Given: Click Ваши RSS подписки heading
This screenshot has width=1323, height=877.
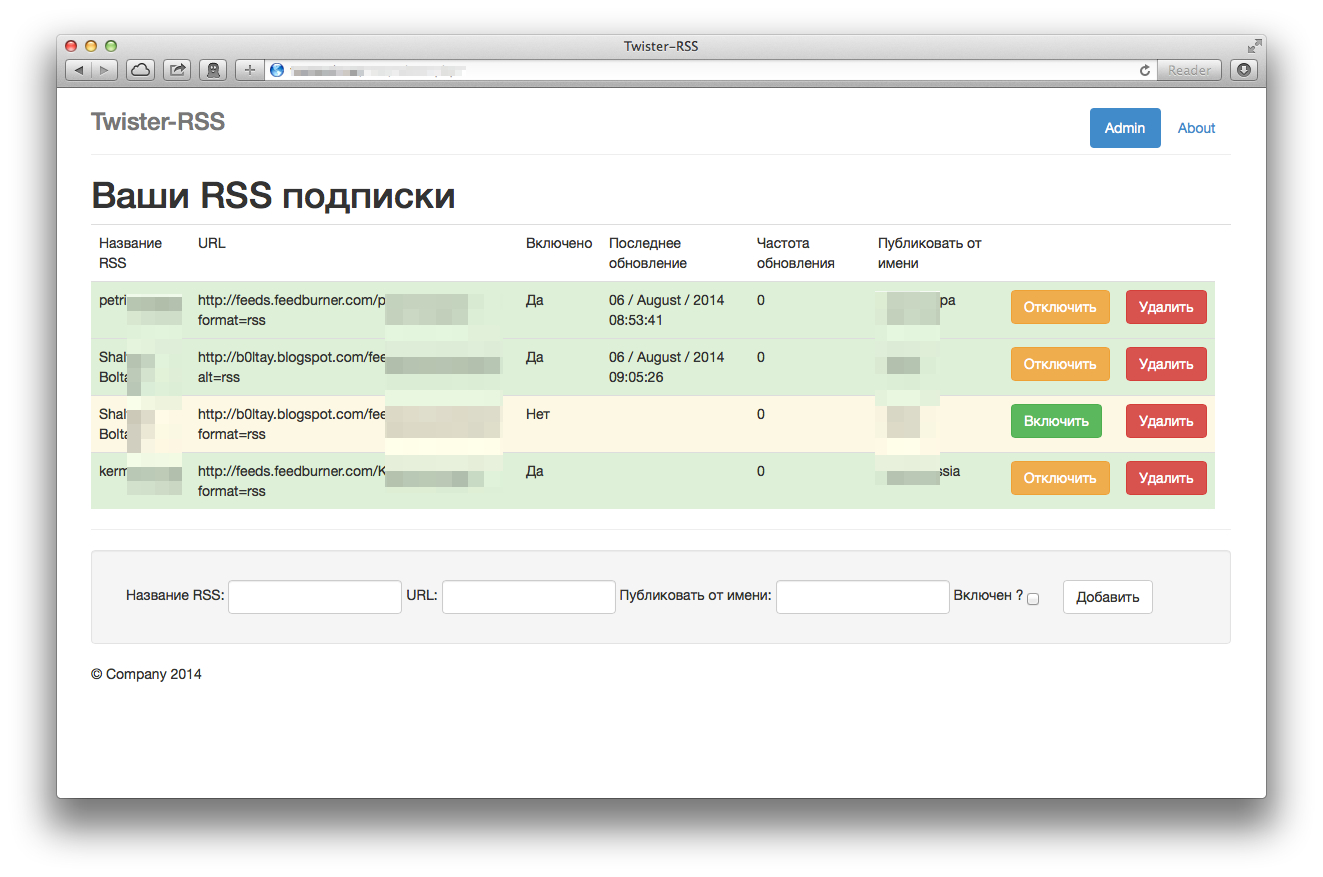Looking at the screenshot, I should point(273,196).
